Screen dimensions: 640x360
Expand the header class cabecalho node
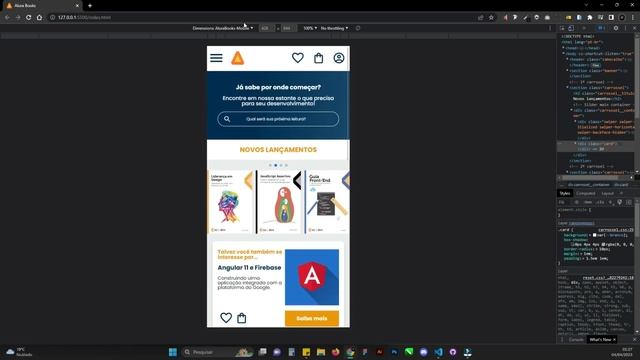tap(567, 59)
